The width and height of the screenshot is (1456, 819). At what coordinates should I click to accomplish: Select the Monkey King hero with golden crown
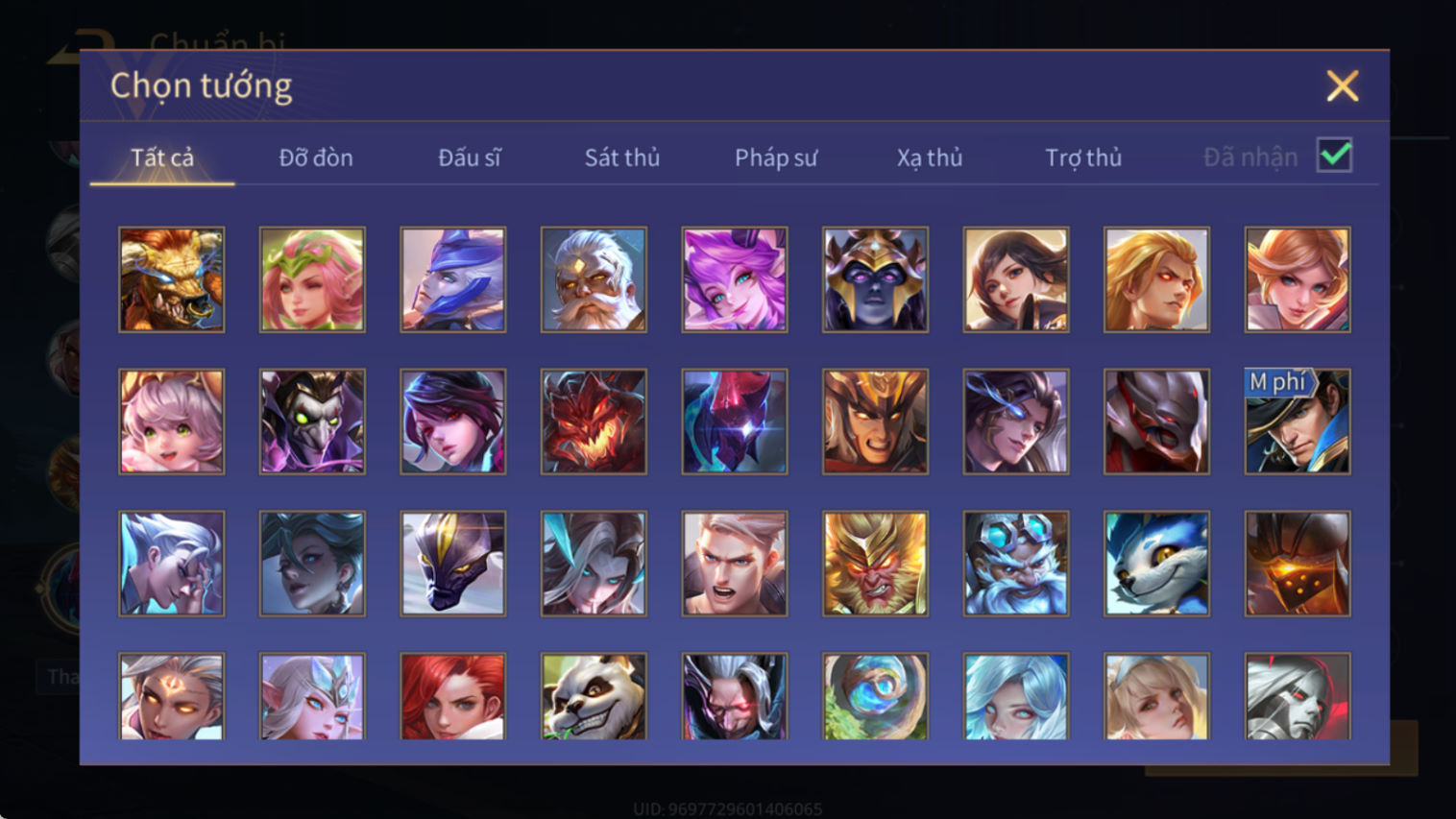coord(875,564)
